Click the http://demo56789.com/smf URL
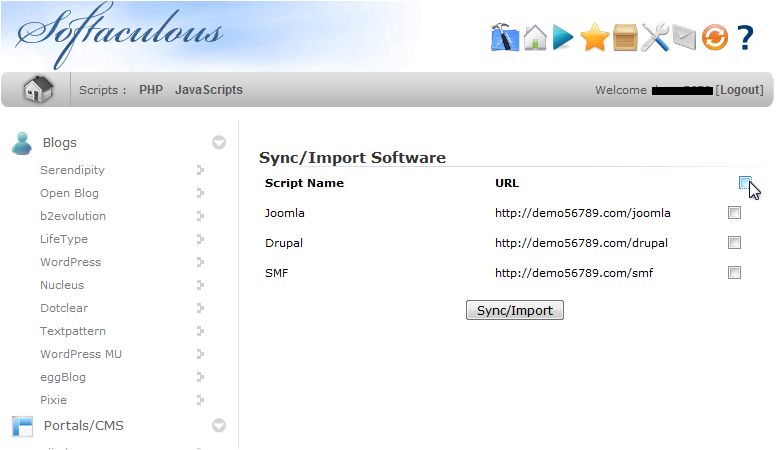 pyautogui.click(x=574, y=273)
